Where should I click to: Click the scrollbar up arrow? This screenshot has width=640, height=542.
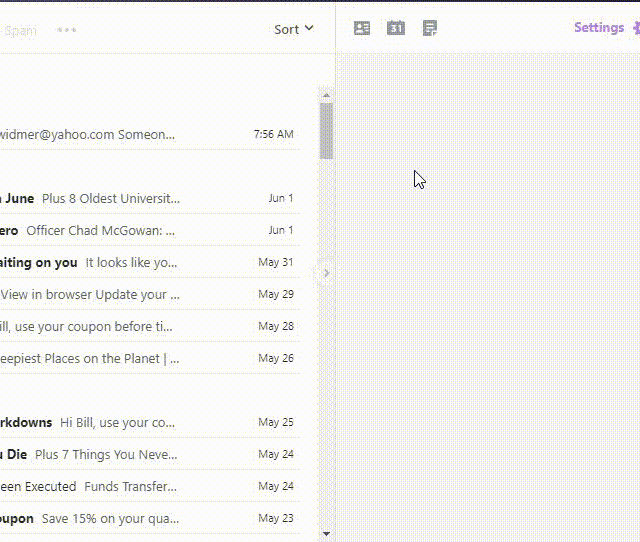[326, 95]
